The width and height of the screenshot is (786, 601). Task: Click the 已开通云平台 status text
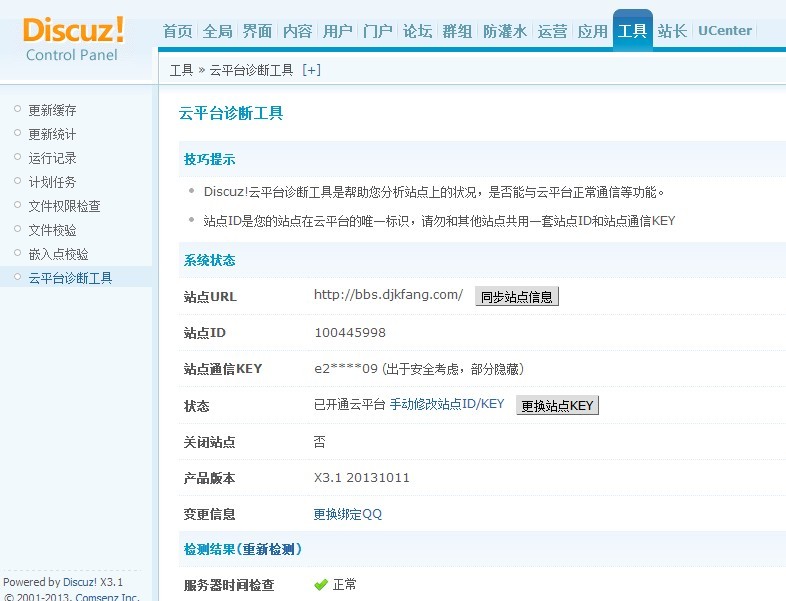pos(349,404)
